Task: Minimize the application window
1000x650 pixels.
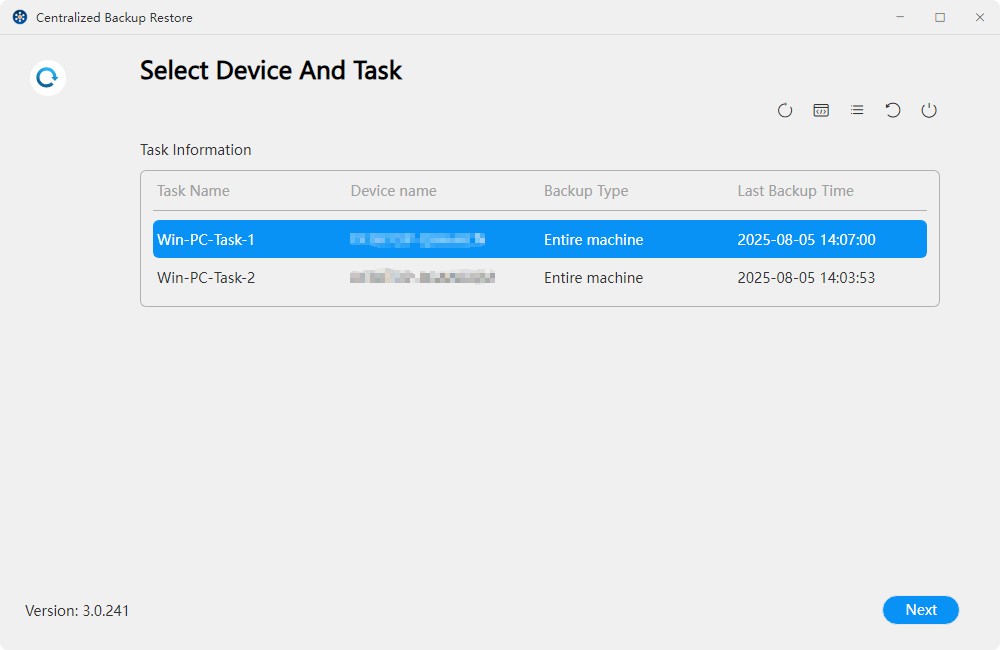Action: tap(899, 17)
